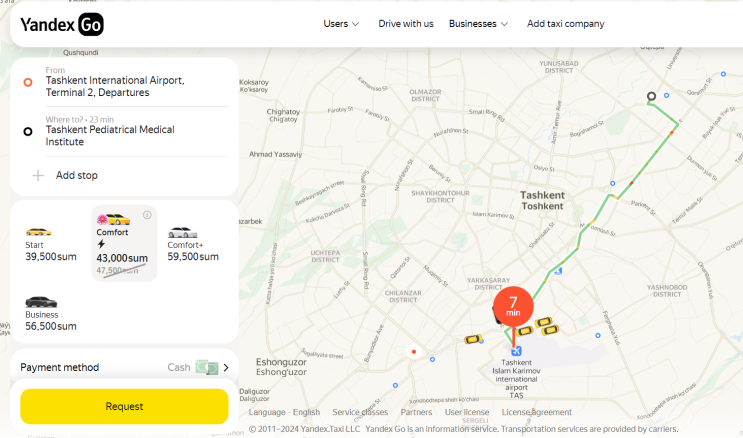Click the Users chevron arrow

tap(355, 24)
